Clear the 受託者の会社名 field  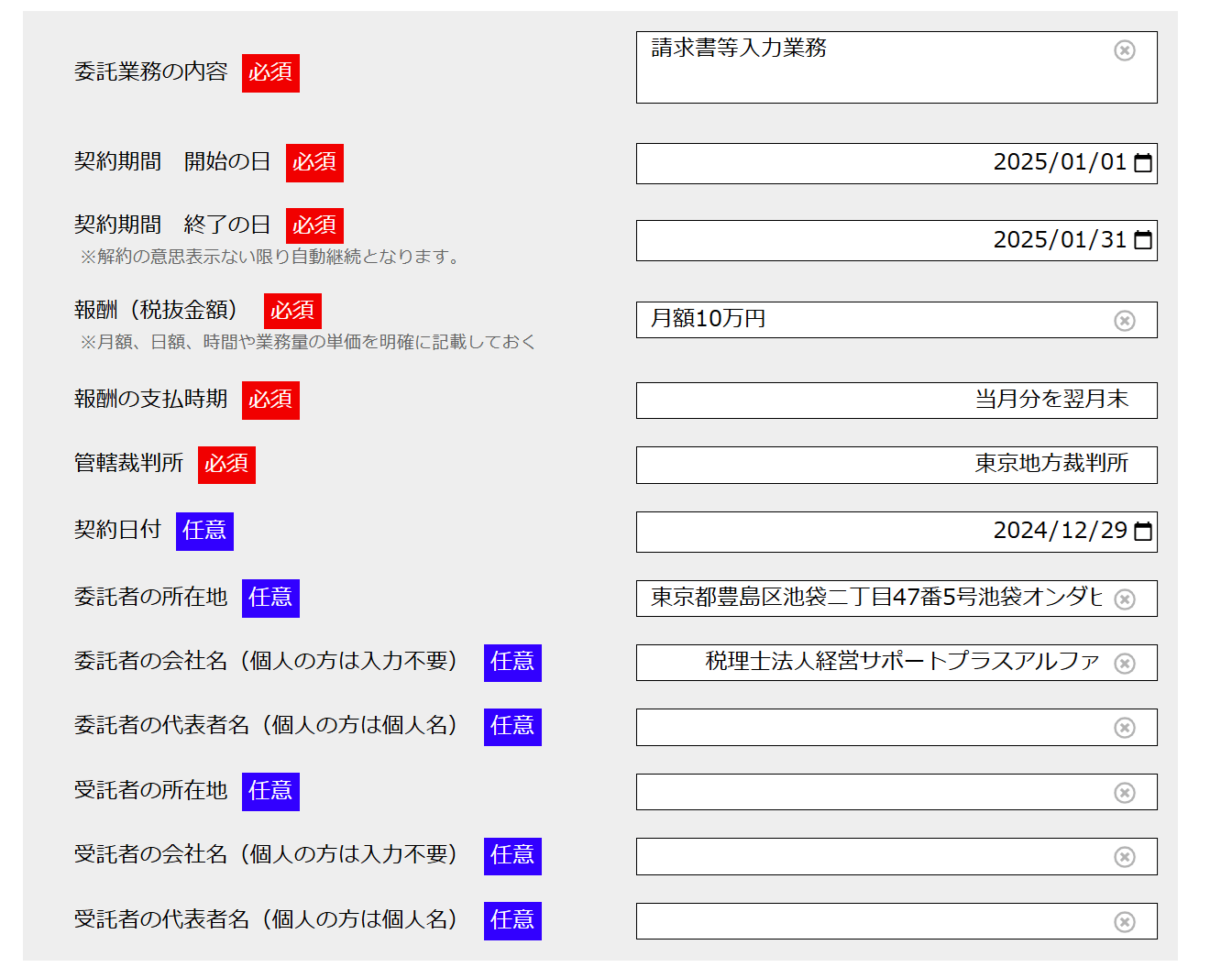tap(1125, 856)
